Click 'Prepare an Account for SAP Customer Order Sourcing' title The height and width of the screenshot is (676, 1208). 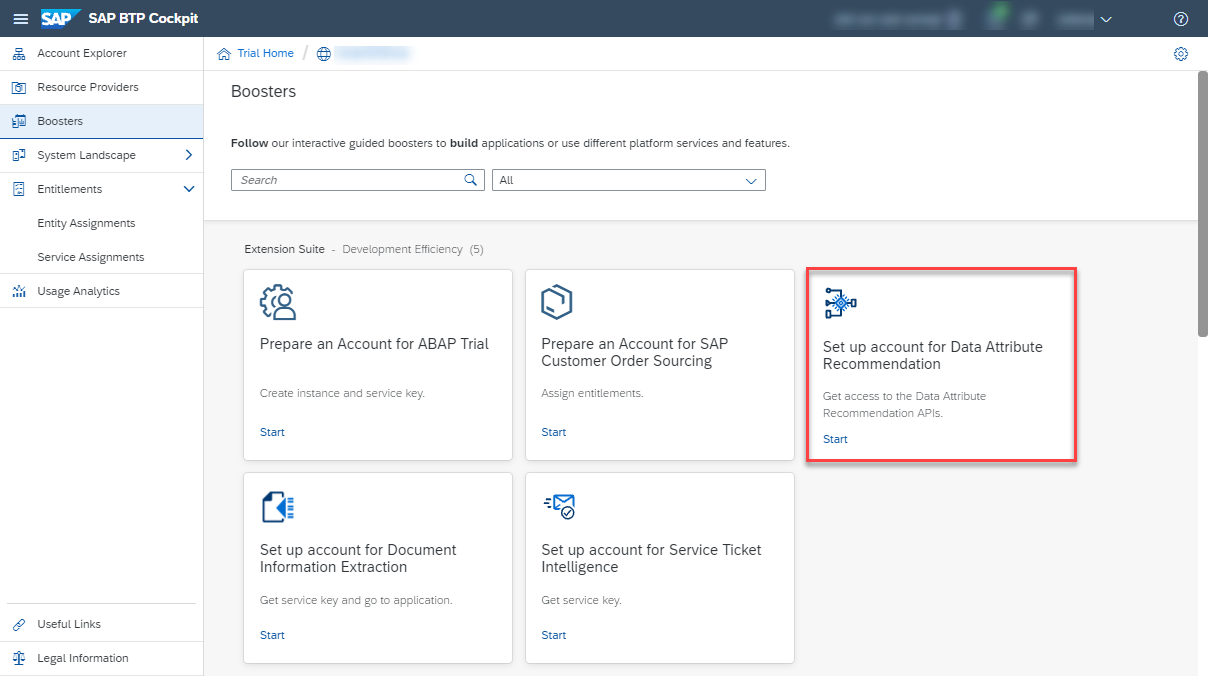[x=635, y=352]
